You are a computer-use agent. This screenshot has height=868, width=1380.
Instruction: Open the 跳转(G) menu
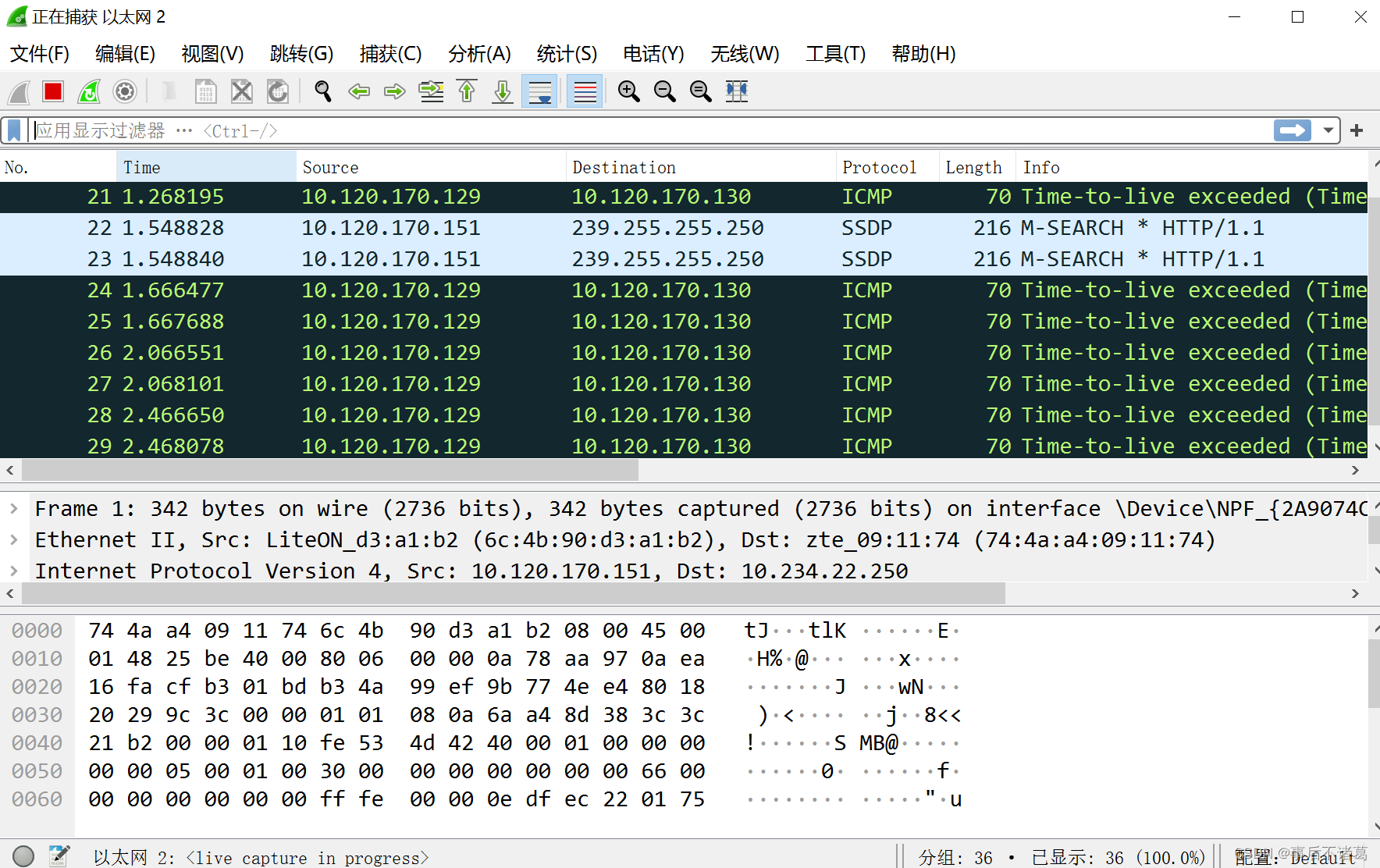[x=301, y=54]
